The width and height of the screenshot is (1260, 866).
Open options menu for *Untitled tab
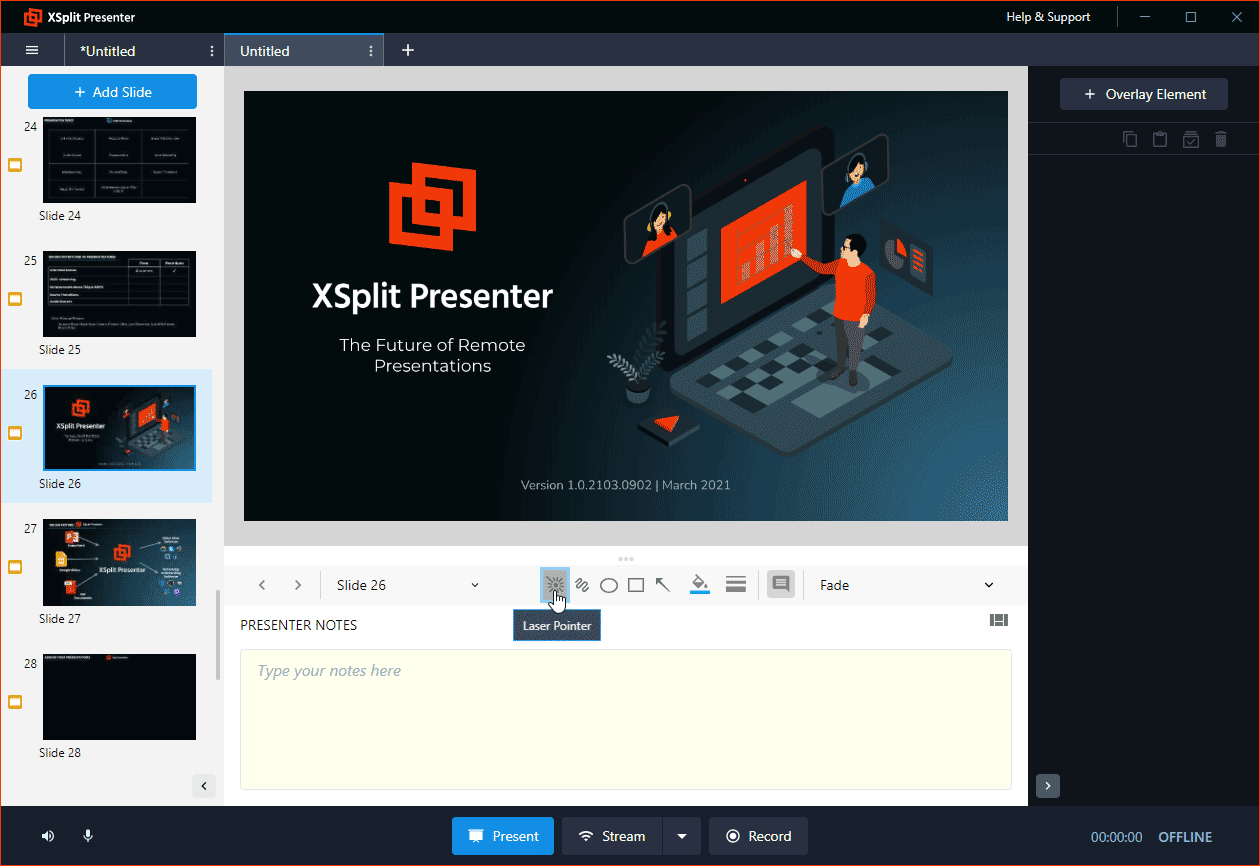[211, 51]
